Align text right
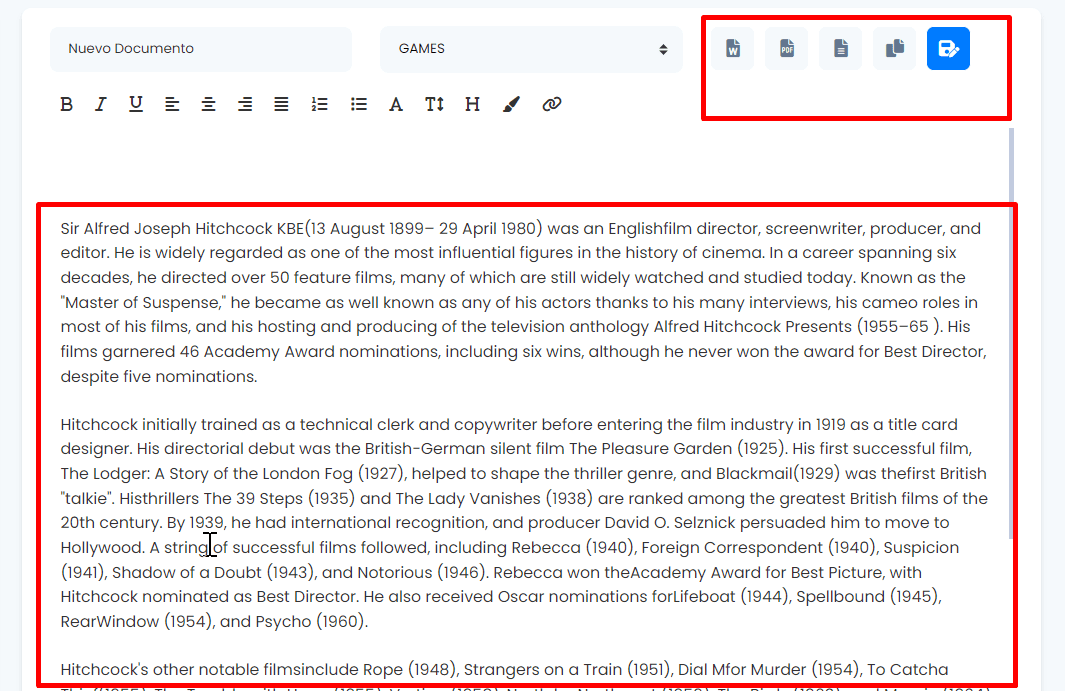 coord(244,104)
